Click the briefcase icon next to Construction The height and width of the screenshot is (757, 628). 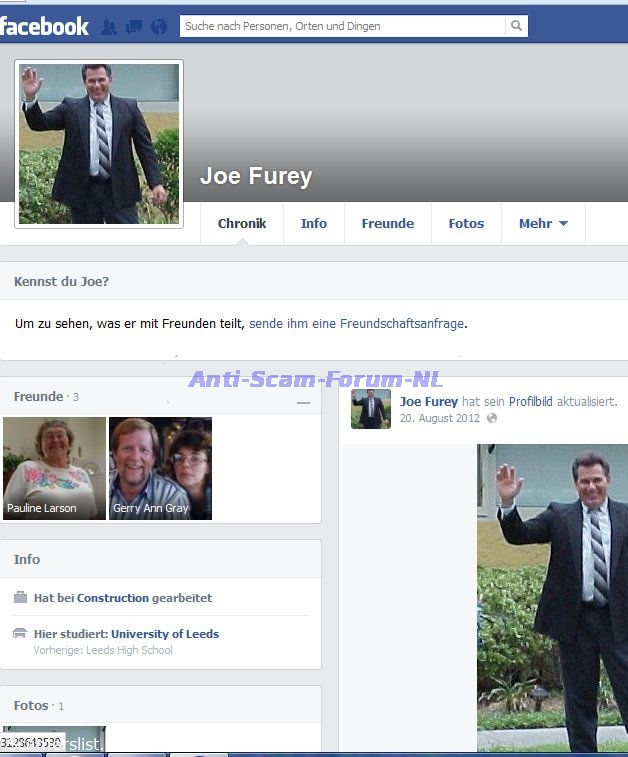tap(21, 598)
